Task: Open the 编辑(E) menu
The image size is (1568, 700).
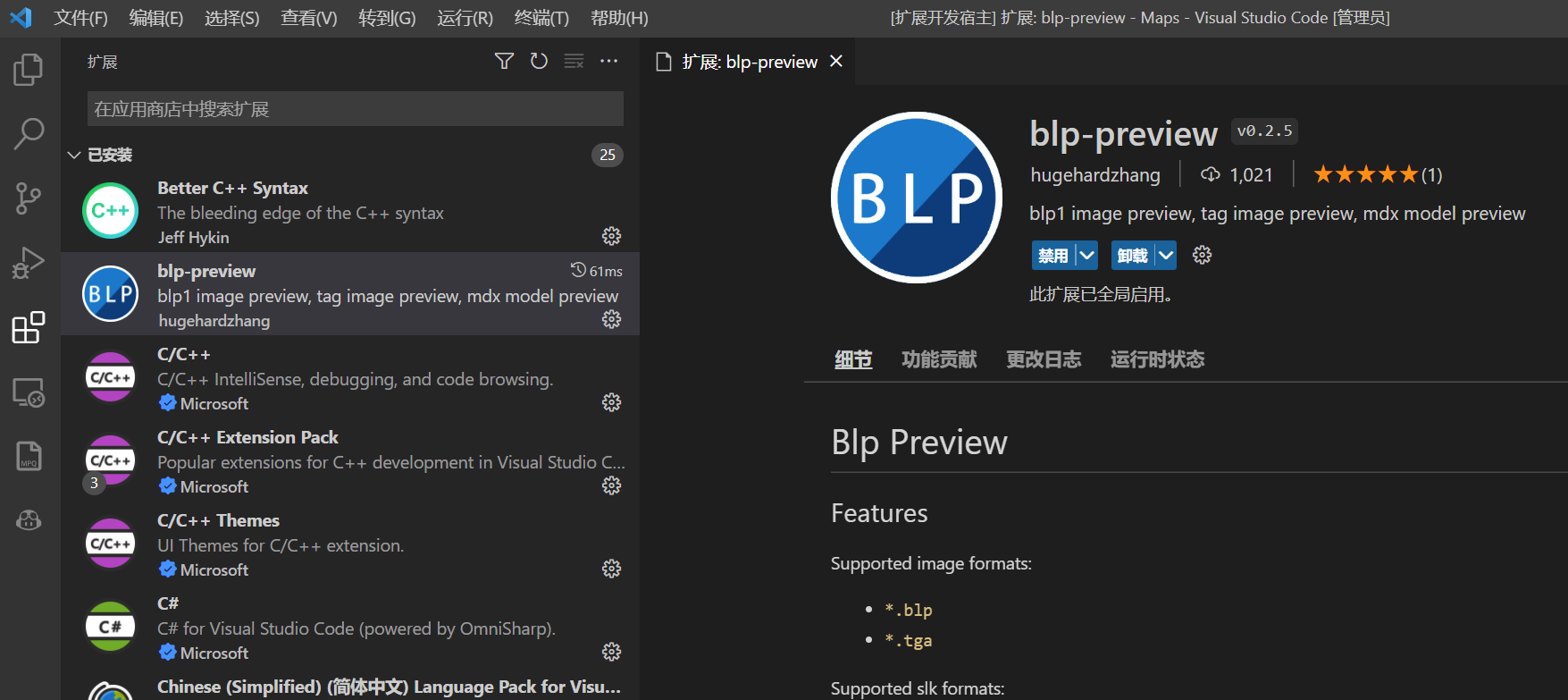Action: [156, 18]
